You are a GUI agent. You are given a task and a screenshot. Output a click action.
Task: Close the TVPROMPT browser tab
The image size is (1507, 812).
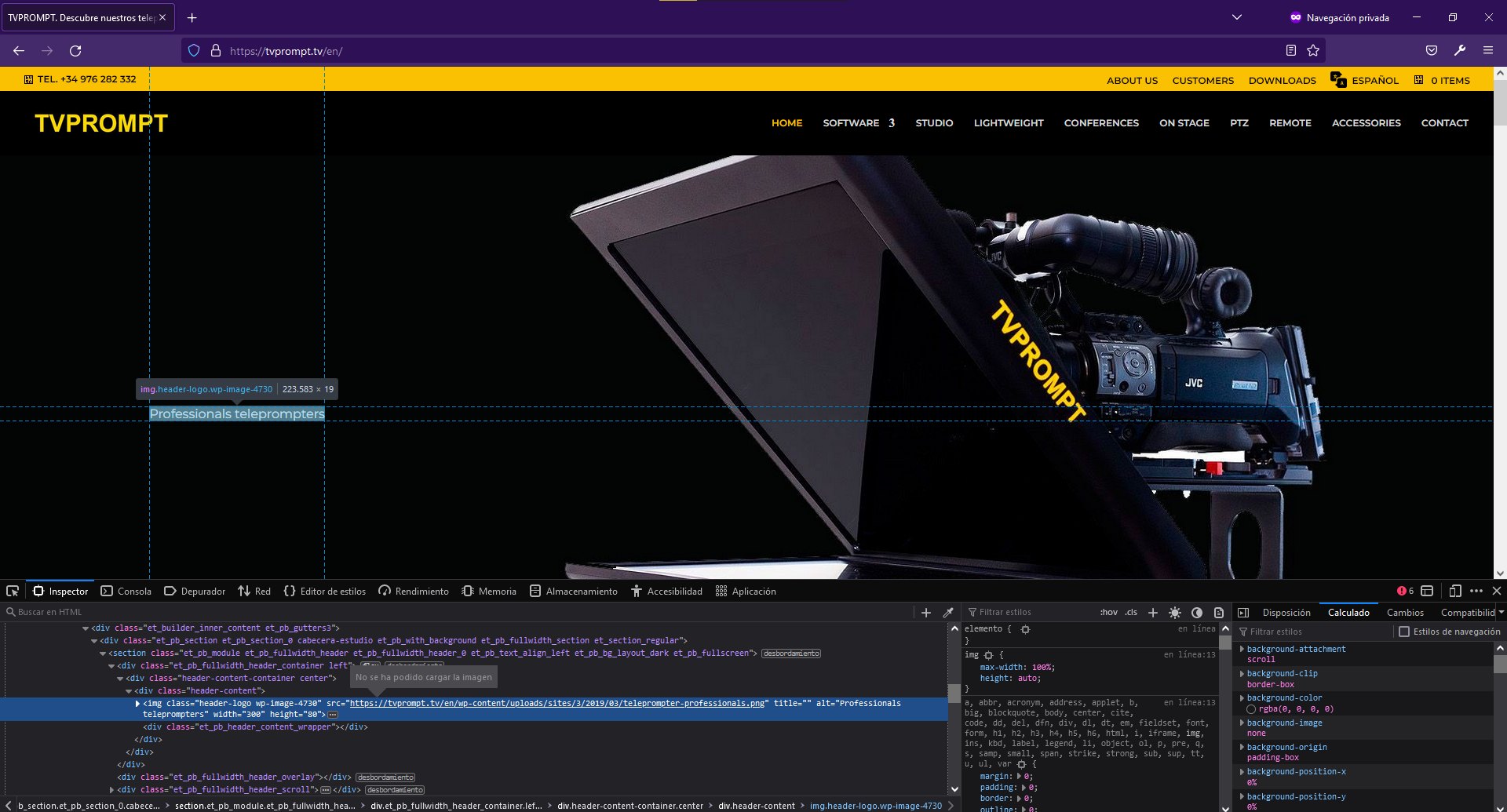162,17
